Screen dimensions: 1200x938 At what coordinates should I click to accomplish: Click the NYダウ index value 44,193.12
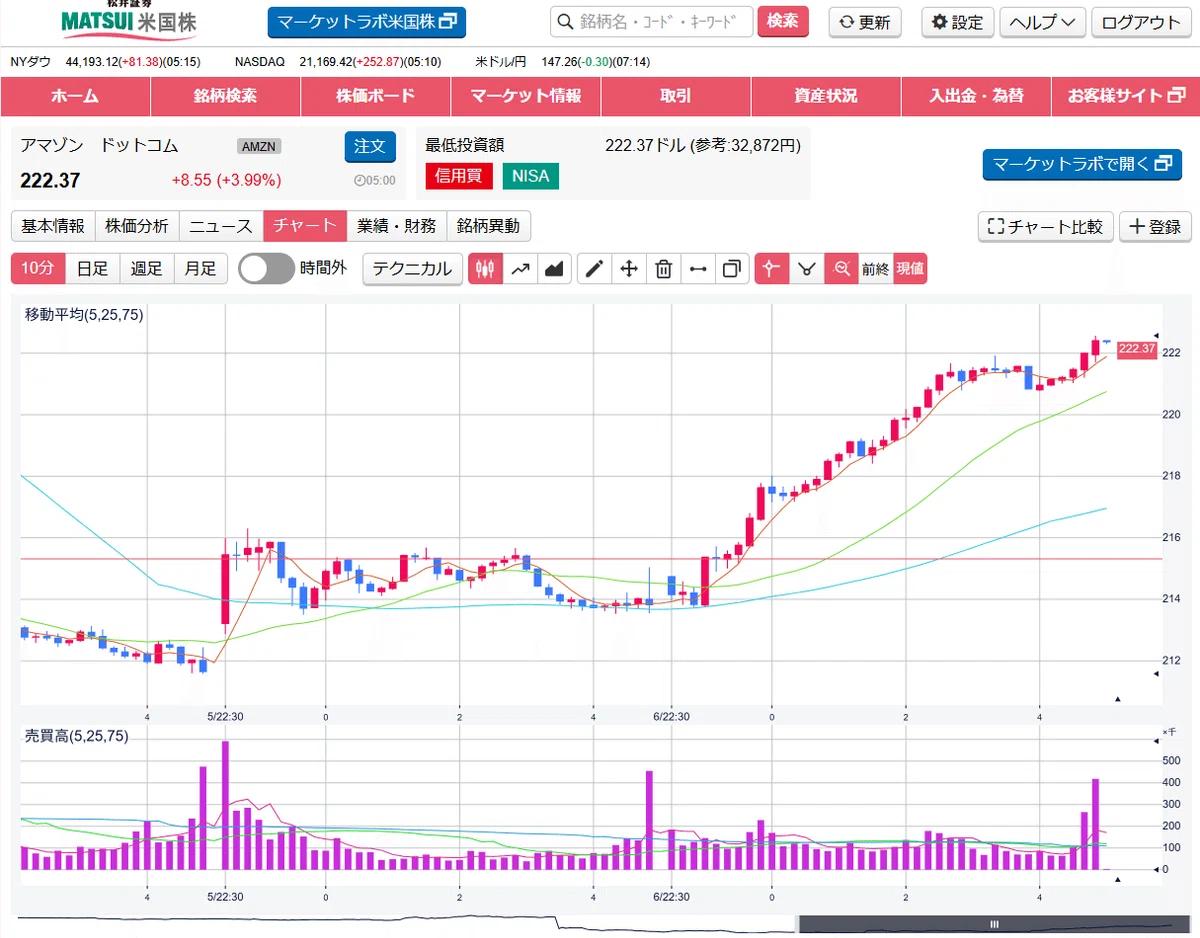(91, 62)
